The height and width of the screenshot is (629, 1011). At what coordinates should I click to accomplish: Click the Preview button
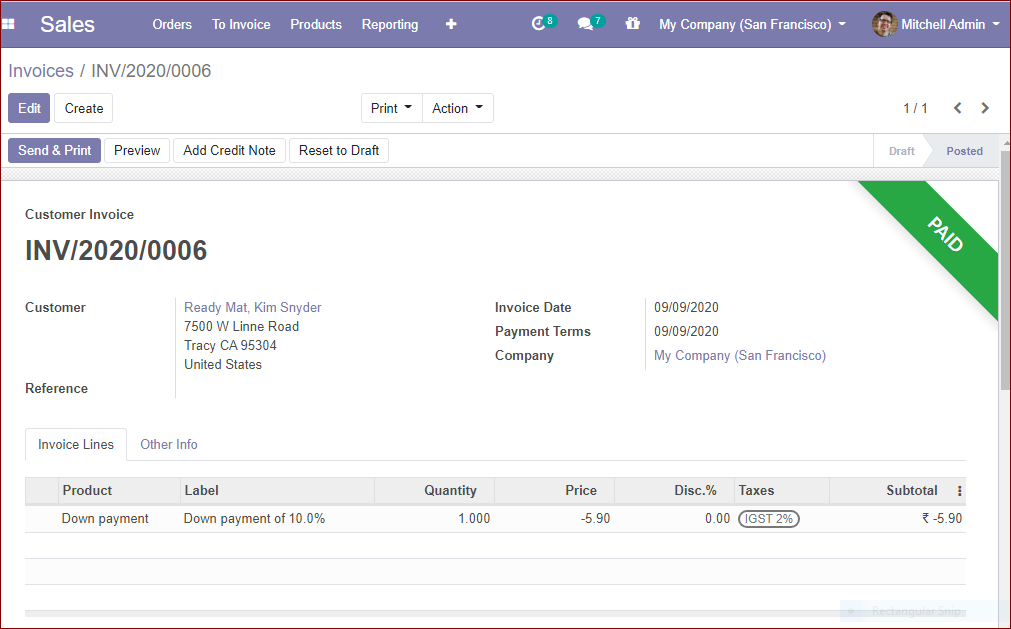[x=137, y=150]
